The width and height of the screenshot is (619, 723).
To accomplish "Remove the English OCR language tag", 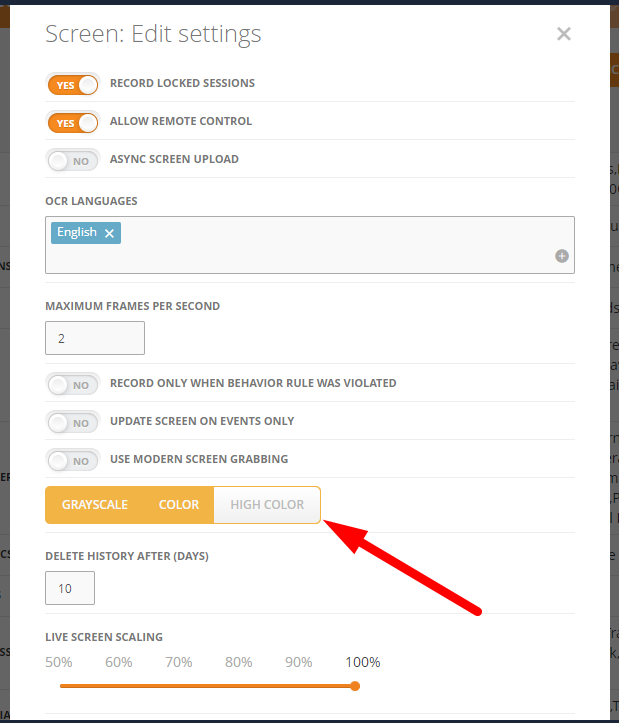I will (x=110, y=234).
